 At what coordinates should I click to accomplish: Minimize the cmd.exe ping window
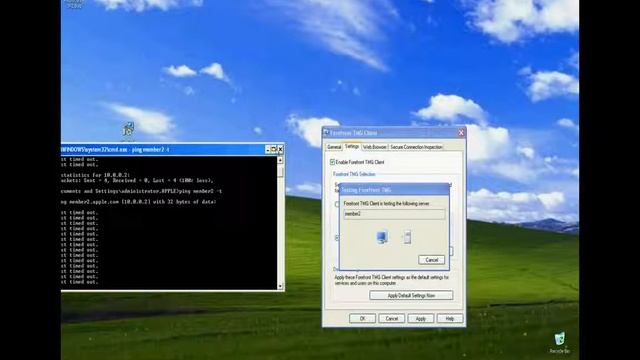tap(268, 149)
